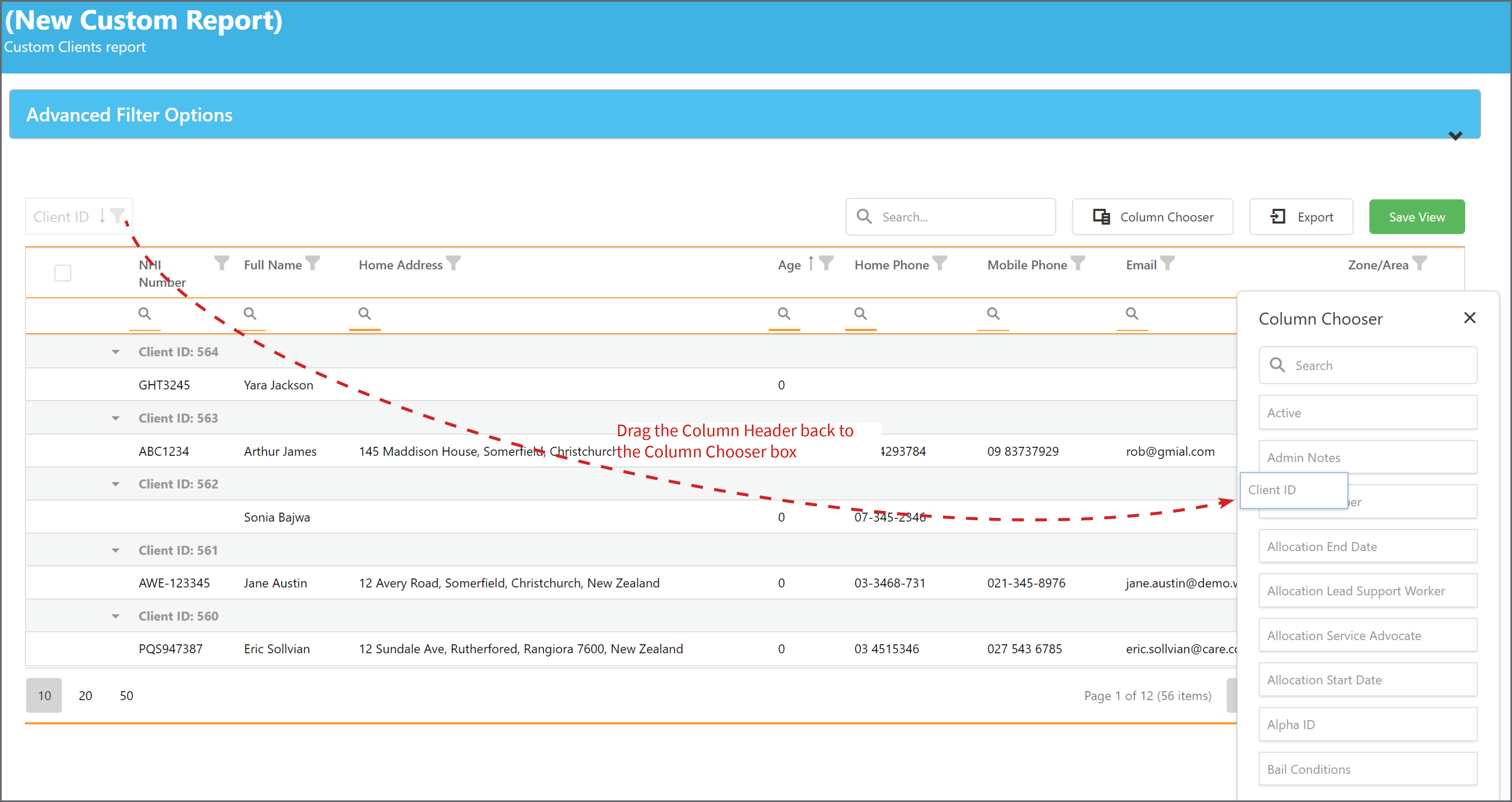
Task: Focus the Column Chooser search field
Action: [1368, 365]
